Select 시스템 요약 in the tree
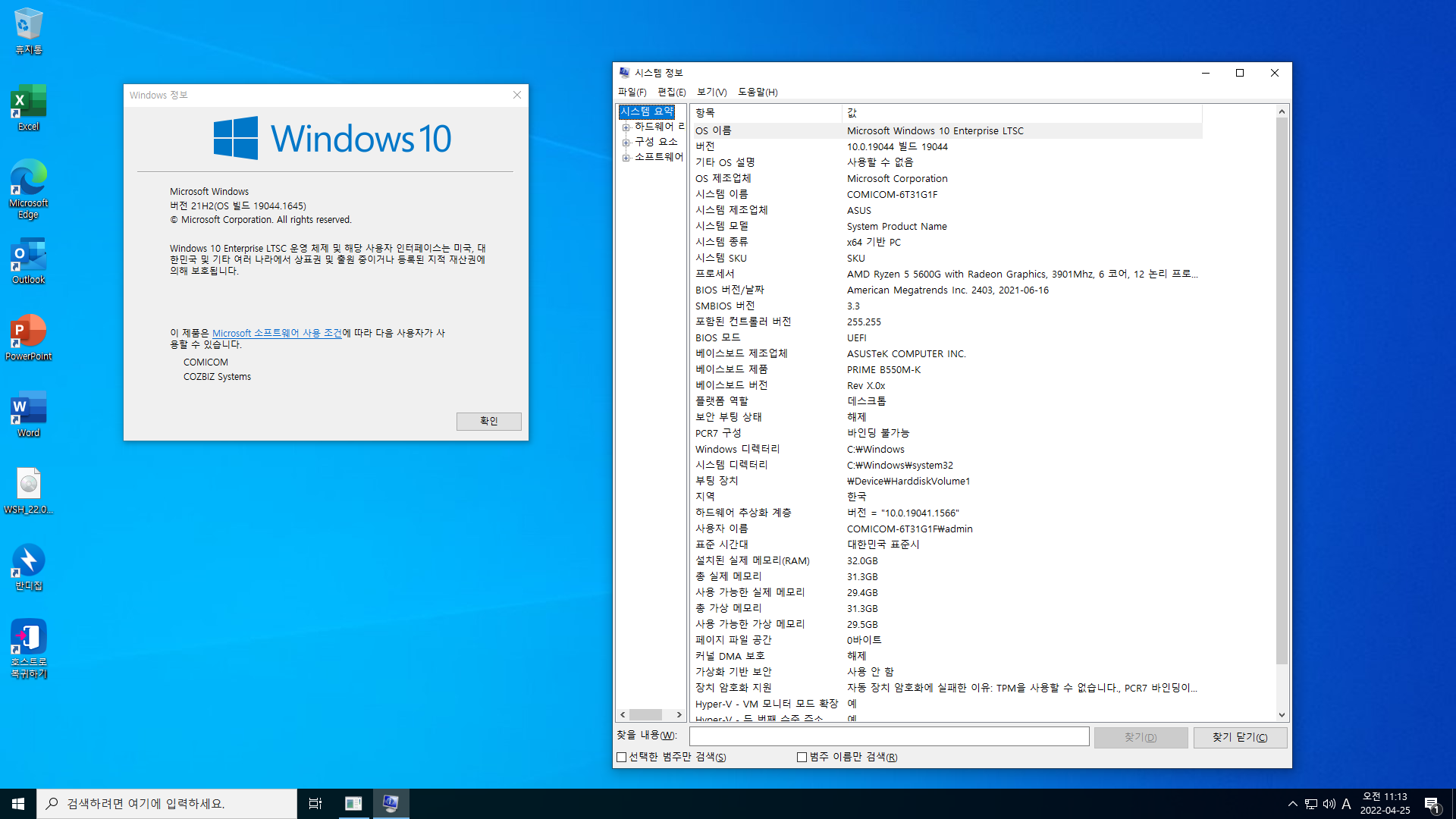 (647, 111)
